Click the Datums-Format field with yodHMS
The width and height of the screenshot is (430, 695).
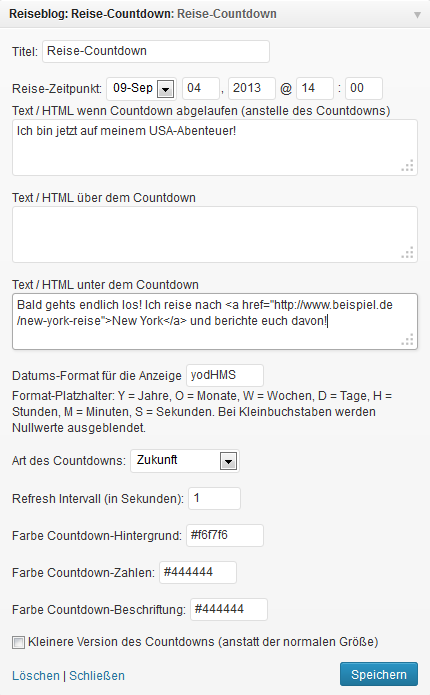click(225, 375)
